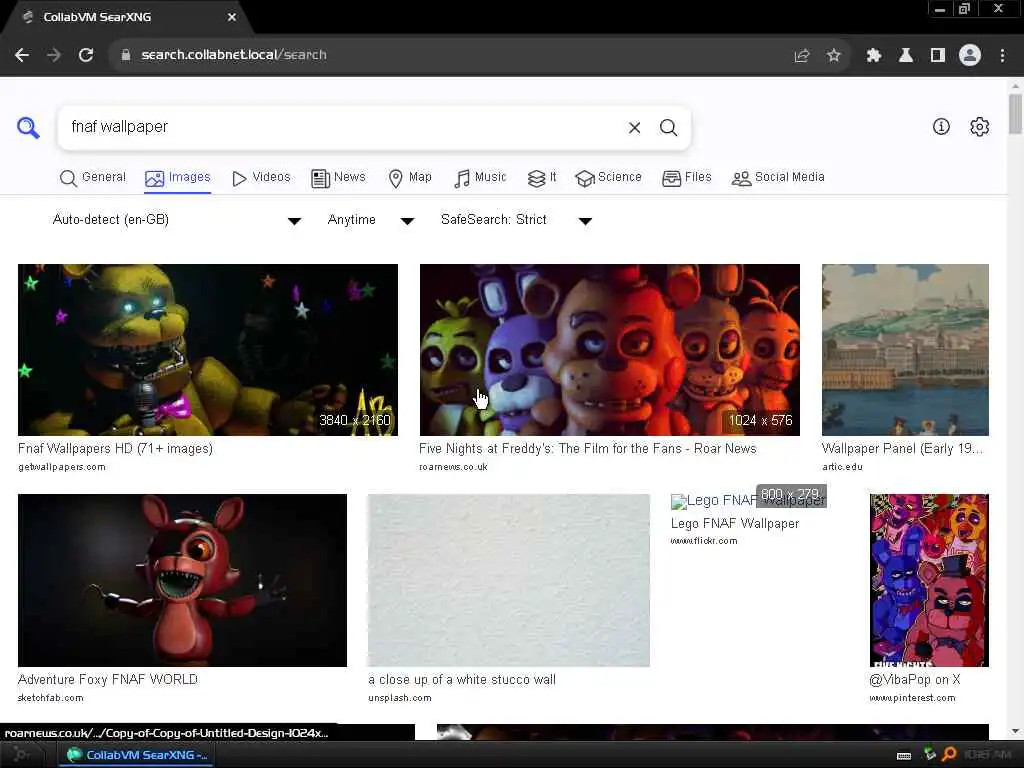Open the Chrome labs flask icon

click(906, 56)
